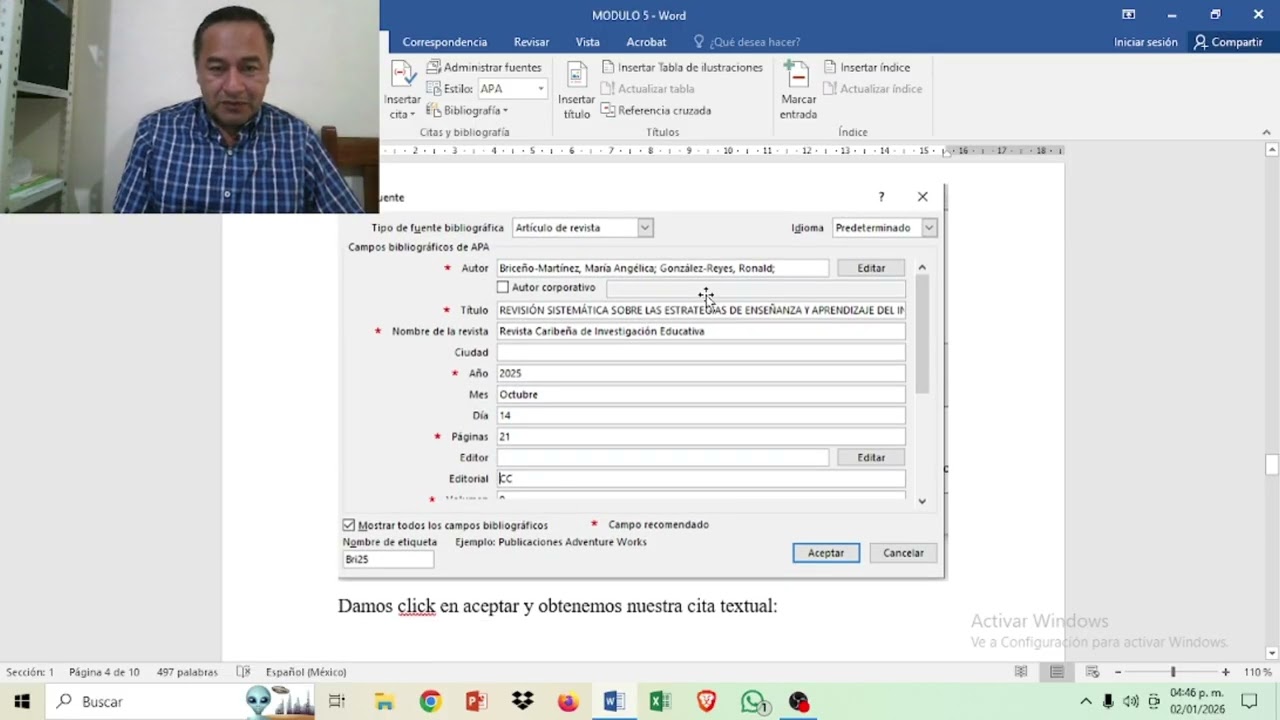Switch to Read Mode view icon
The height and width of the screenshot is (720, 1280).
(x=1021, y=672)
